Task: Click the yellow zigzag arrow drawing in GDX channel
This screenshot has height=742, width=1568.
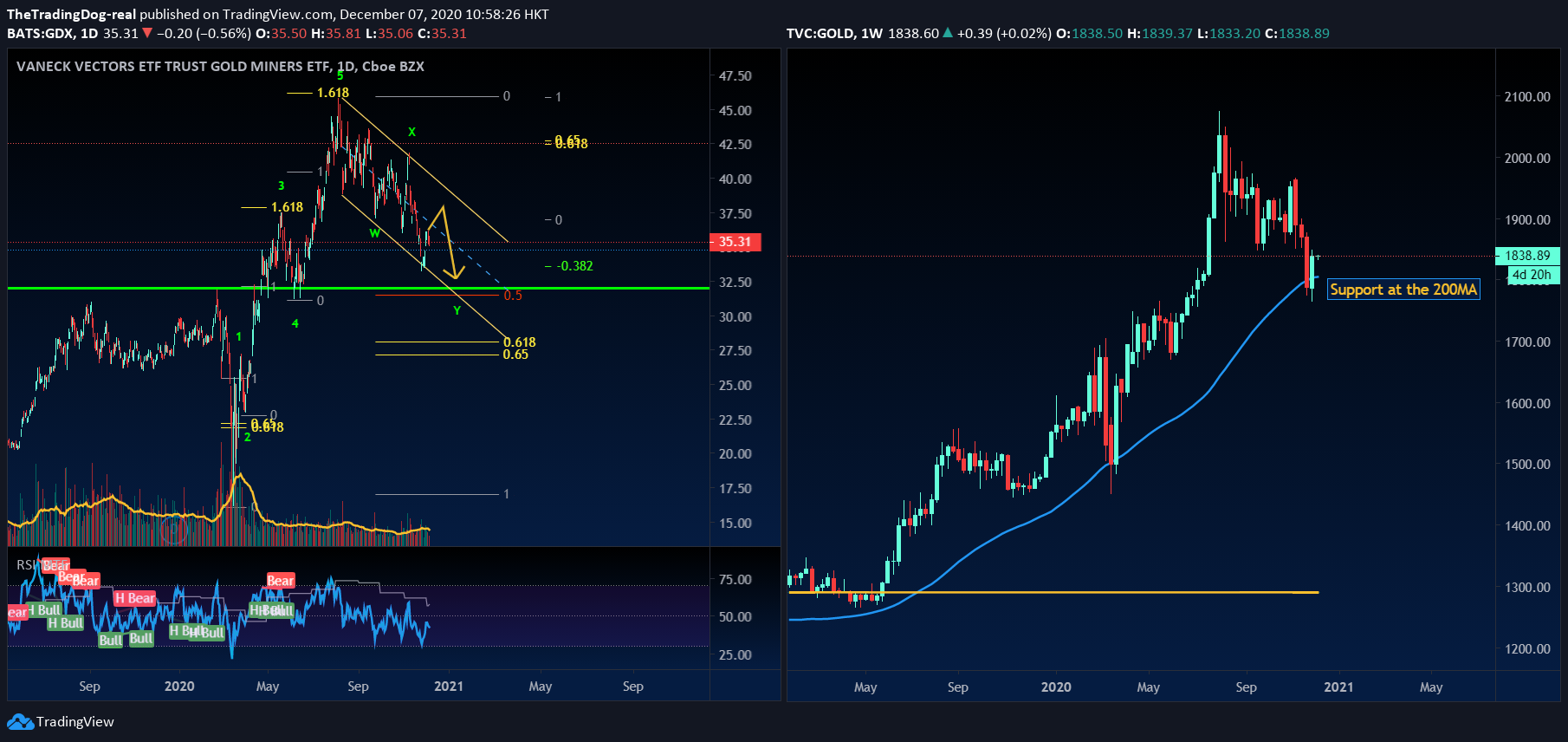Action: pos(445,243)
